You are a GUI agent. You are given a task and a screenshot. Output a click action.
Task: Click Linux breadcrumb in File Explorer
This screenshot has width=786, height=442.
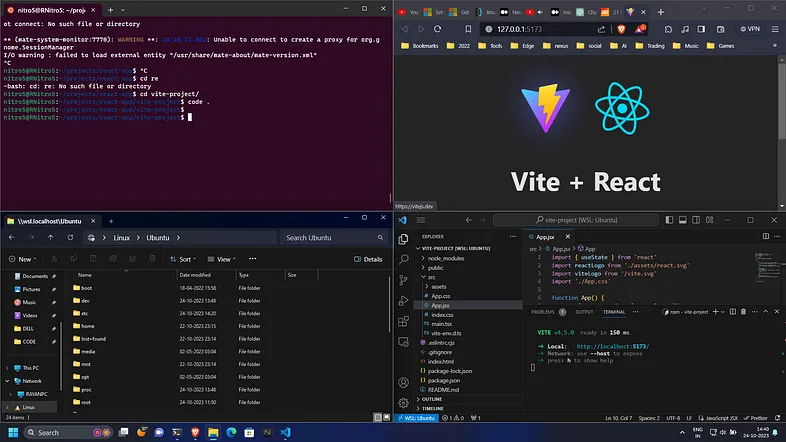coord(121,238)
